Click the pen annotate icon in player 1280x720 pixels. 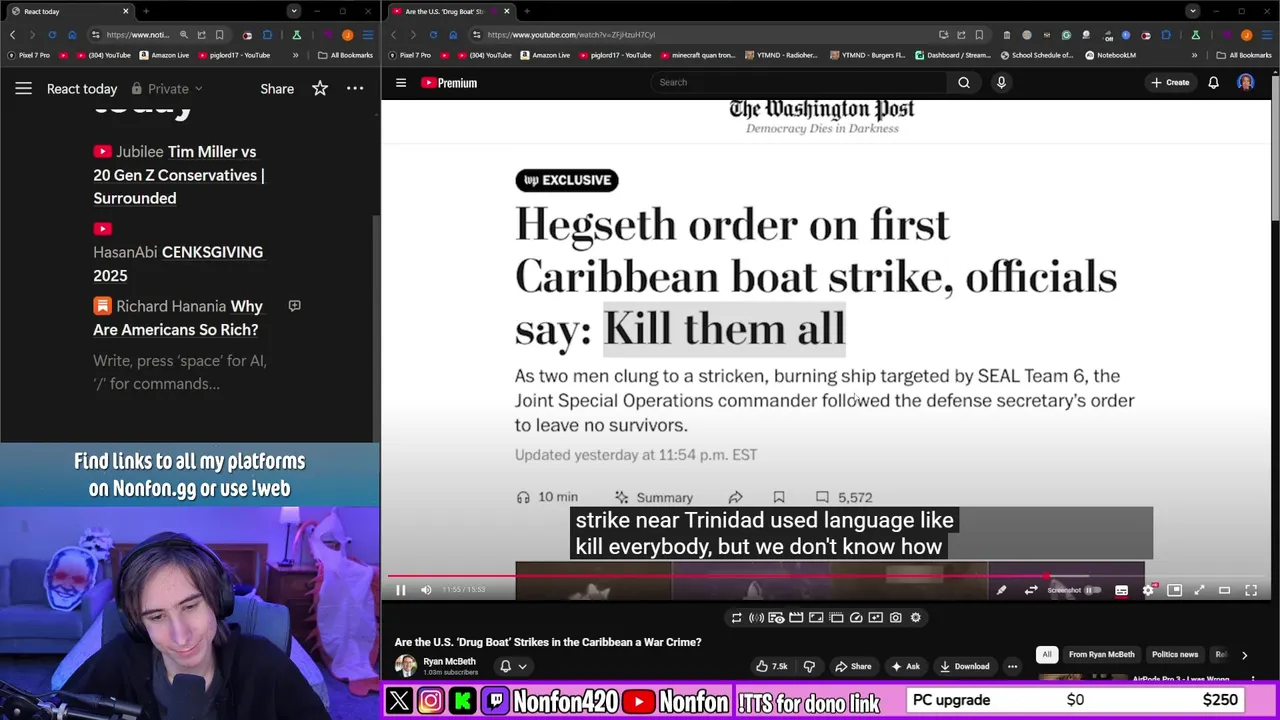[x=1001, y=590]
